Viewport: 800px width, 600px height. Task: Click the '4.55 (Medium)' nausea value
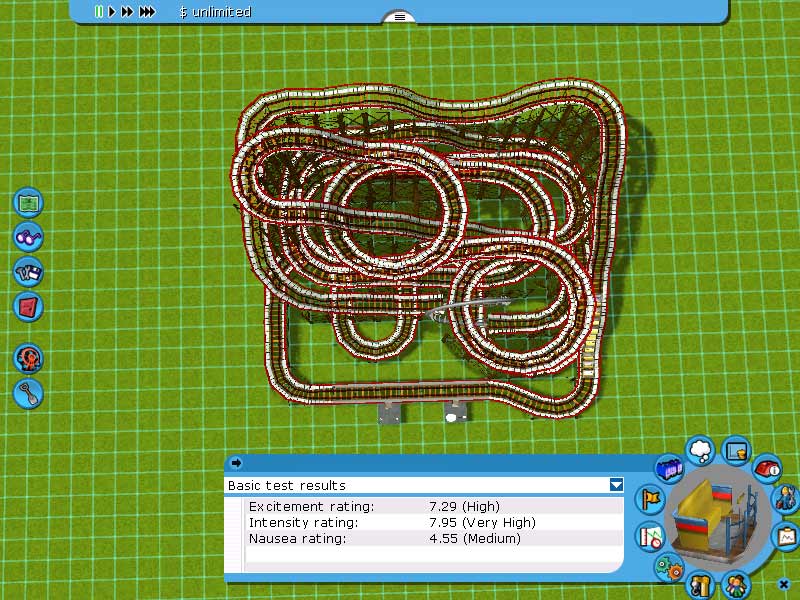474,538
